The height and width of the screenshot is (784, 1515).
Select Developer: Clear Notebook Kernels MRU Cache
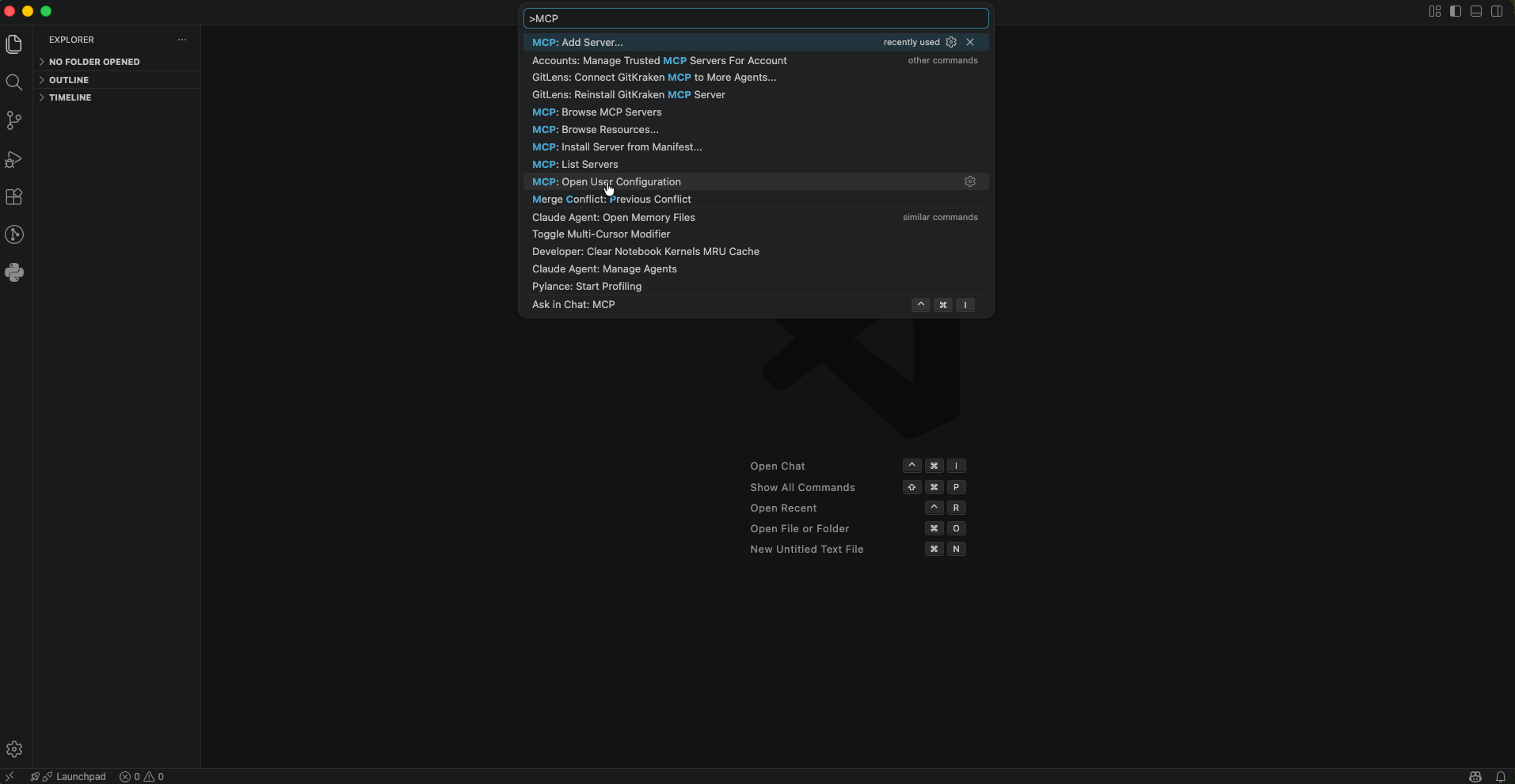756,252
